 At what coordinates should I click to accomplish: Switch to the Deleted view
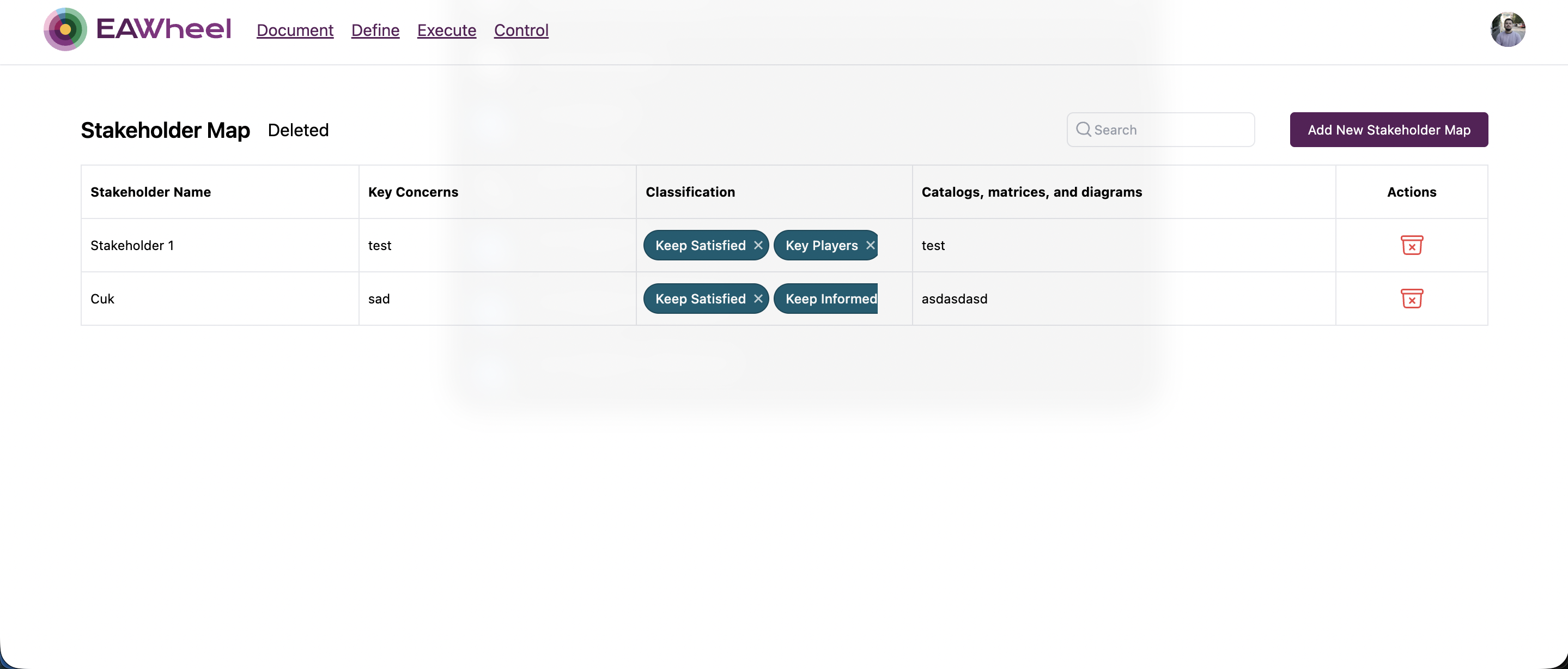click(298, 130)
